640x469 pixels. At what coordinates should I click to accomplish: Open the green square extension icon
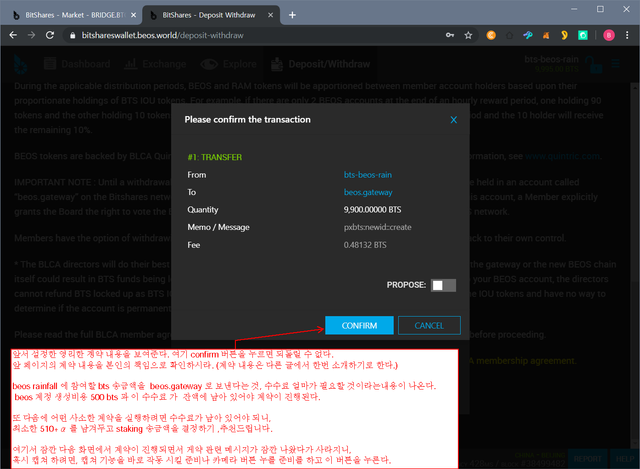point(583,35)
